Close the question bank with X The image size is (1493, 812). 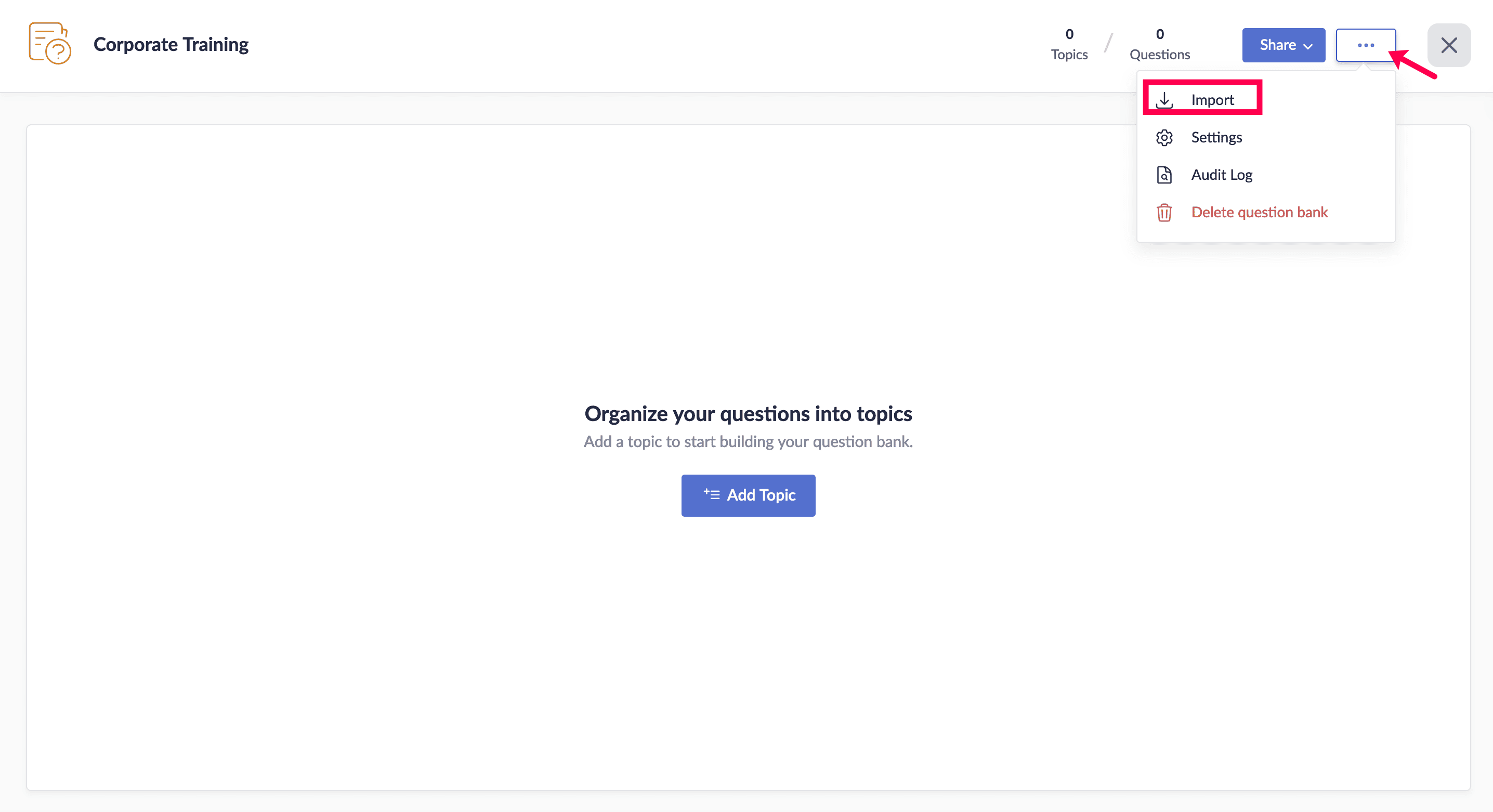tap(1448, 45)
